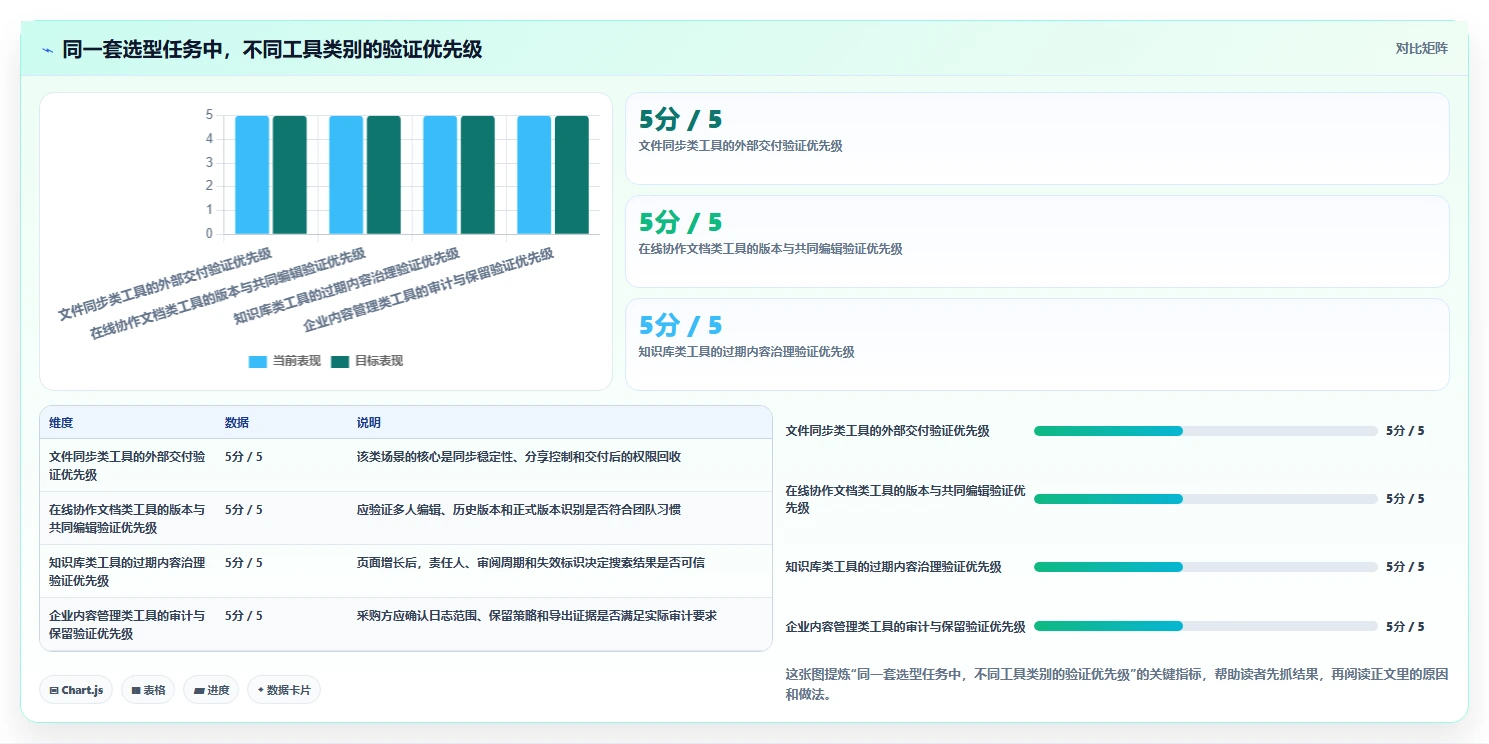The width and height of the screenshot is (1489, 744).
Task: Click the 5分 / 5 value after the 企业内容管理 progress bar
Action: (x=1405, y=627)
